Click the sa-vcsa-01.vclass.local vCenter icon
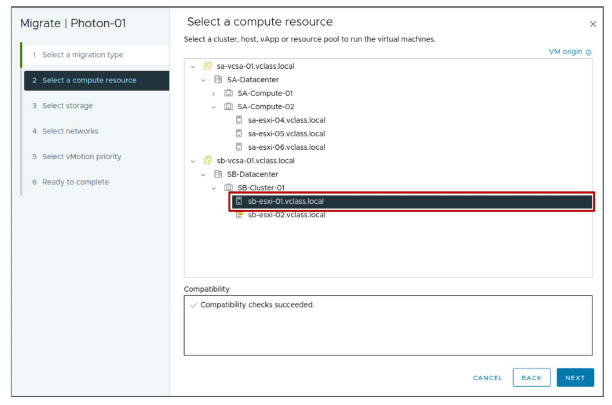612x405 pixels. [208, 66]
